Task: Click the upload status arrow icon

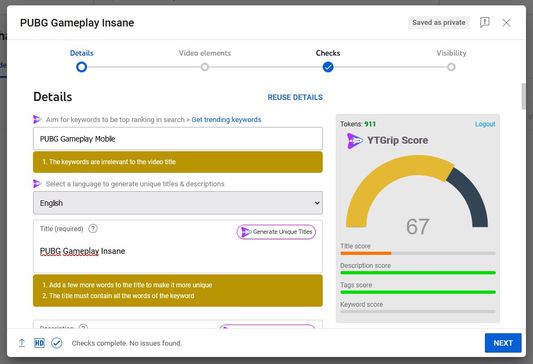Action: 22,343
